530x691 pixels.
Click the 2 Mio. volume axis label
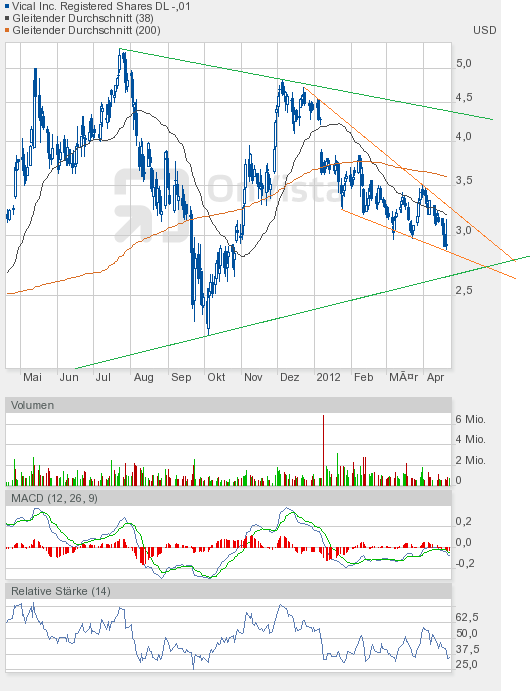tap(471, 461)
